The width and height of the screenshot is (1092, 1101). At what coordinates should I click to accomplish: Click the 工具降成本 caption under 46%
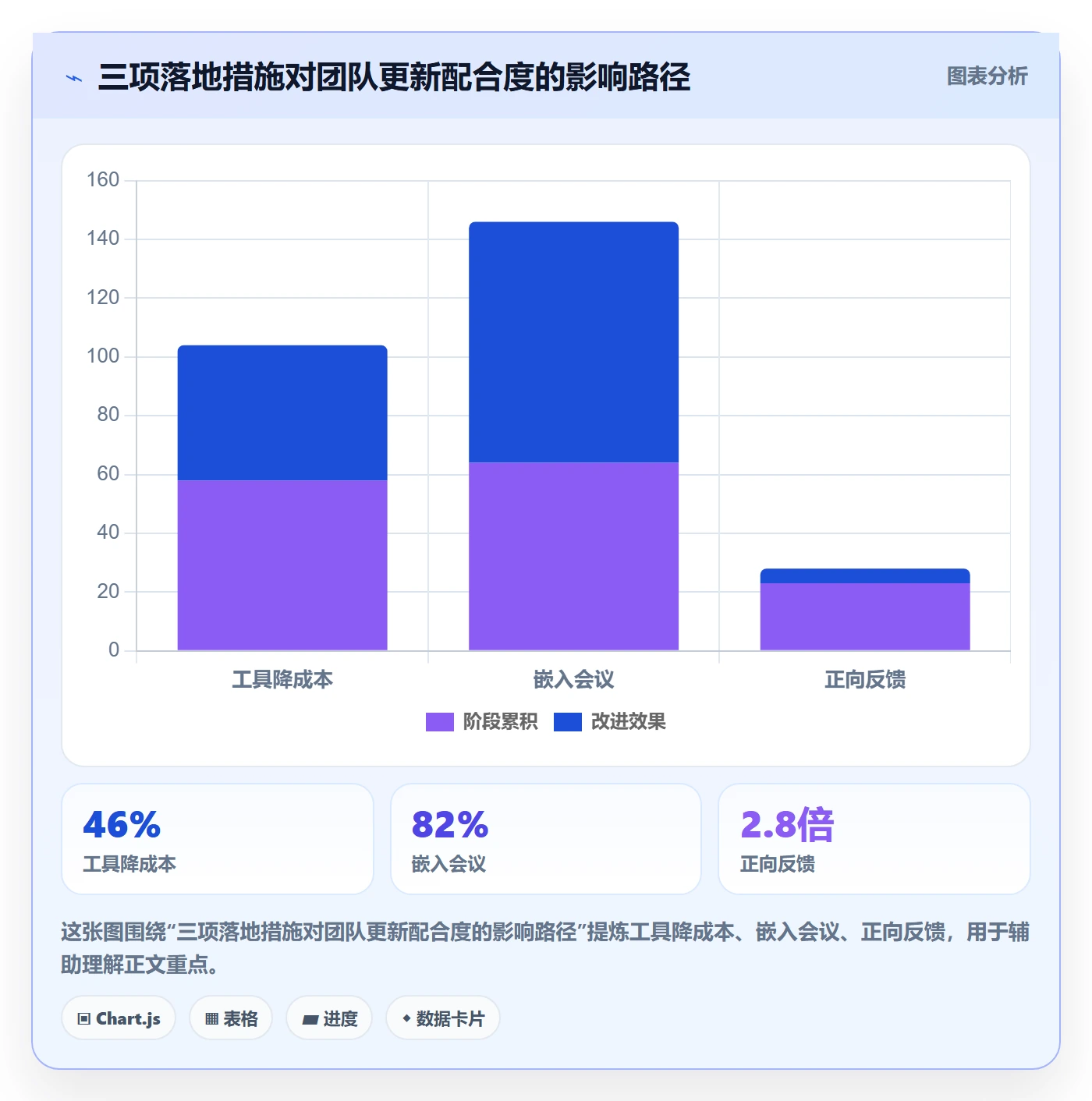pos(129,864)
